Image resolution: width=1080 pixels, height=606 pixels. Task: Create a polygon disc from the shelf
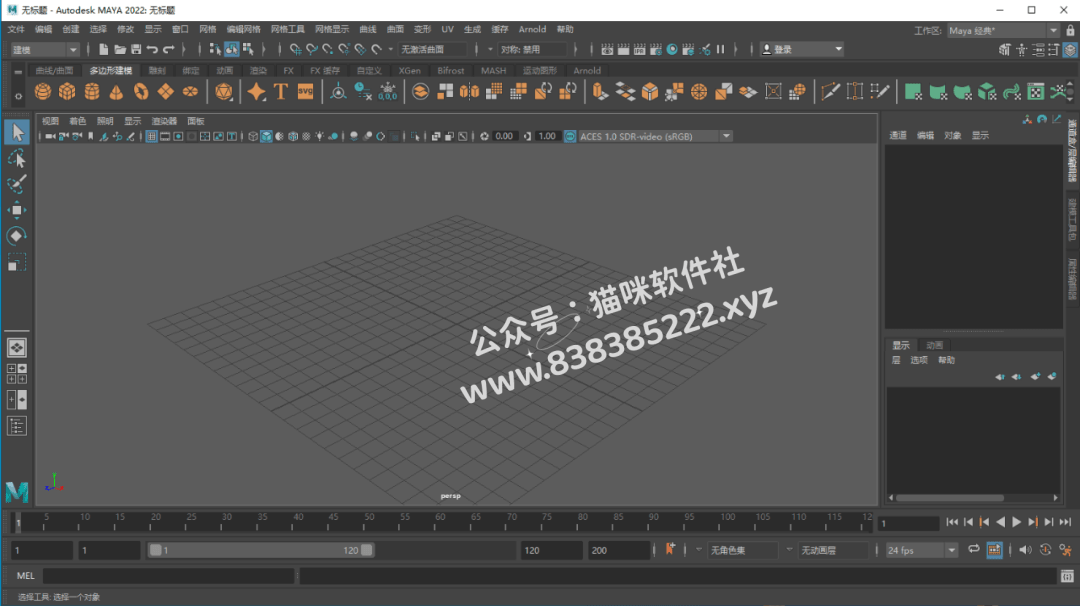point(190,92)
